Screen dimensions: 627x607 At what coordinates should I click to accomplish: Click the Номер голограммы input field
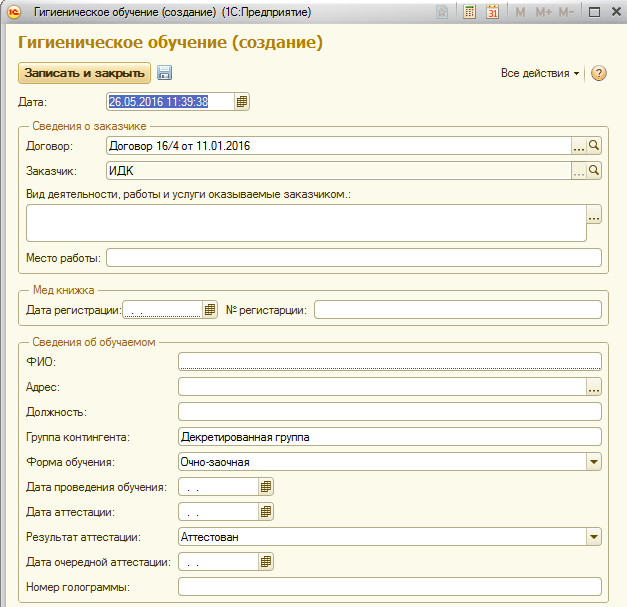tap(389, 587)
